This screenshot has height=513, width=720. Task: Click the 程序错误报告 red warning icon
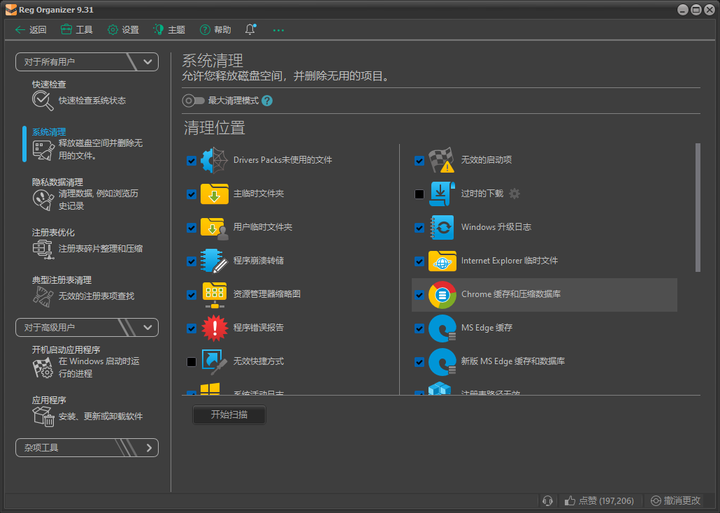[214, 328]
